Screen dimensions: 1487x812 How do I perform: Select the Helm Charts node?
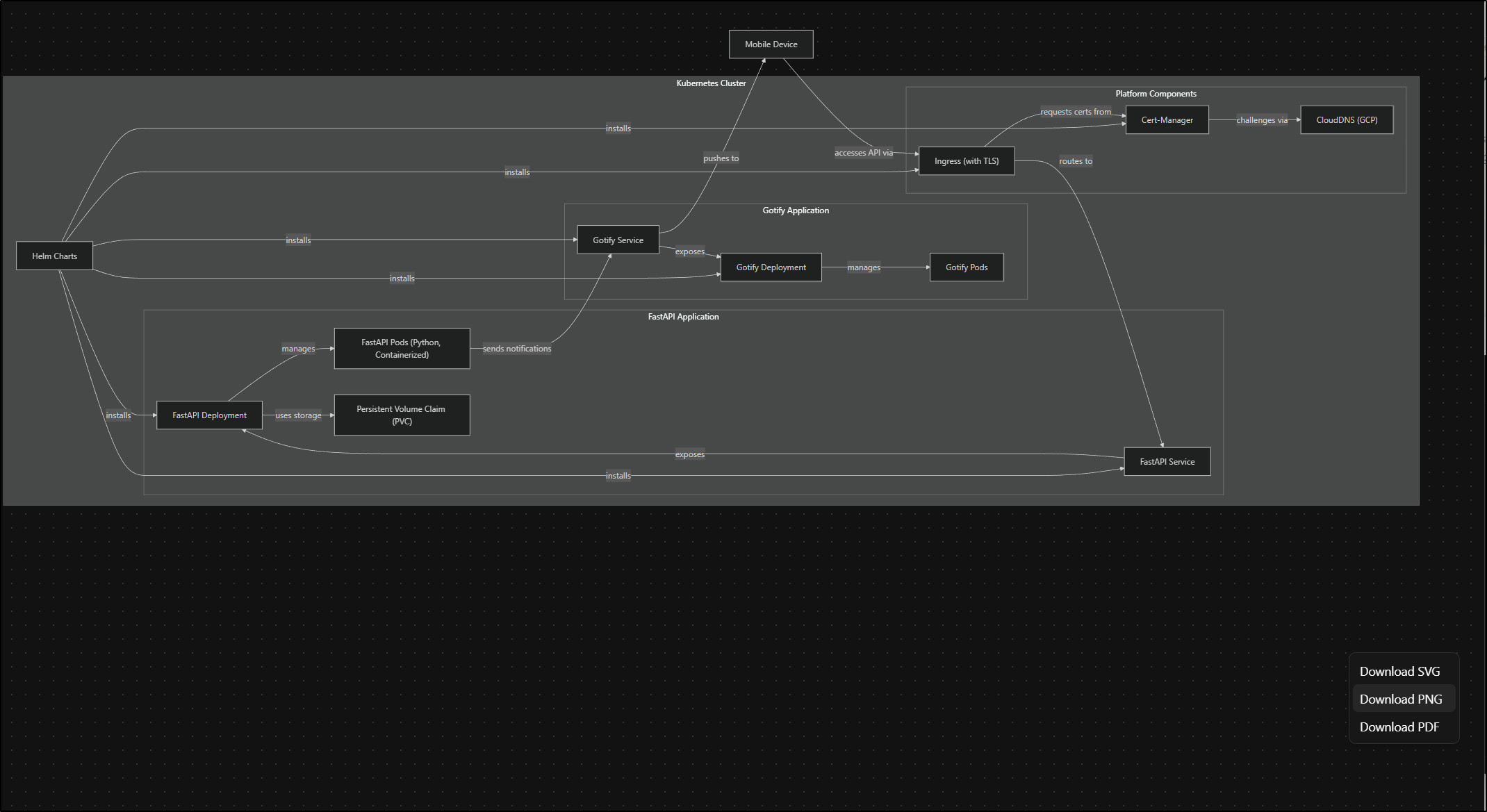tap(54, 256)
